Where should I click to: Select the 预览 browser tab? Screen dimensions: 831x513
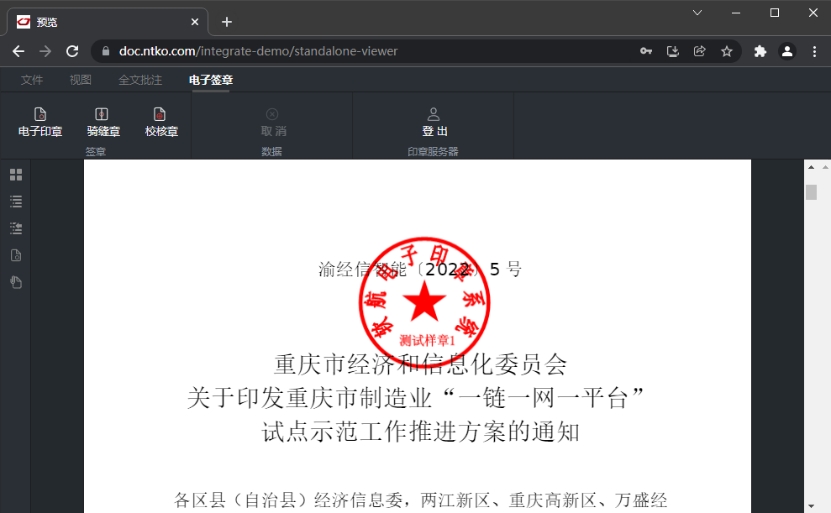[108, 22]
